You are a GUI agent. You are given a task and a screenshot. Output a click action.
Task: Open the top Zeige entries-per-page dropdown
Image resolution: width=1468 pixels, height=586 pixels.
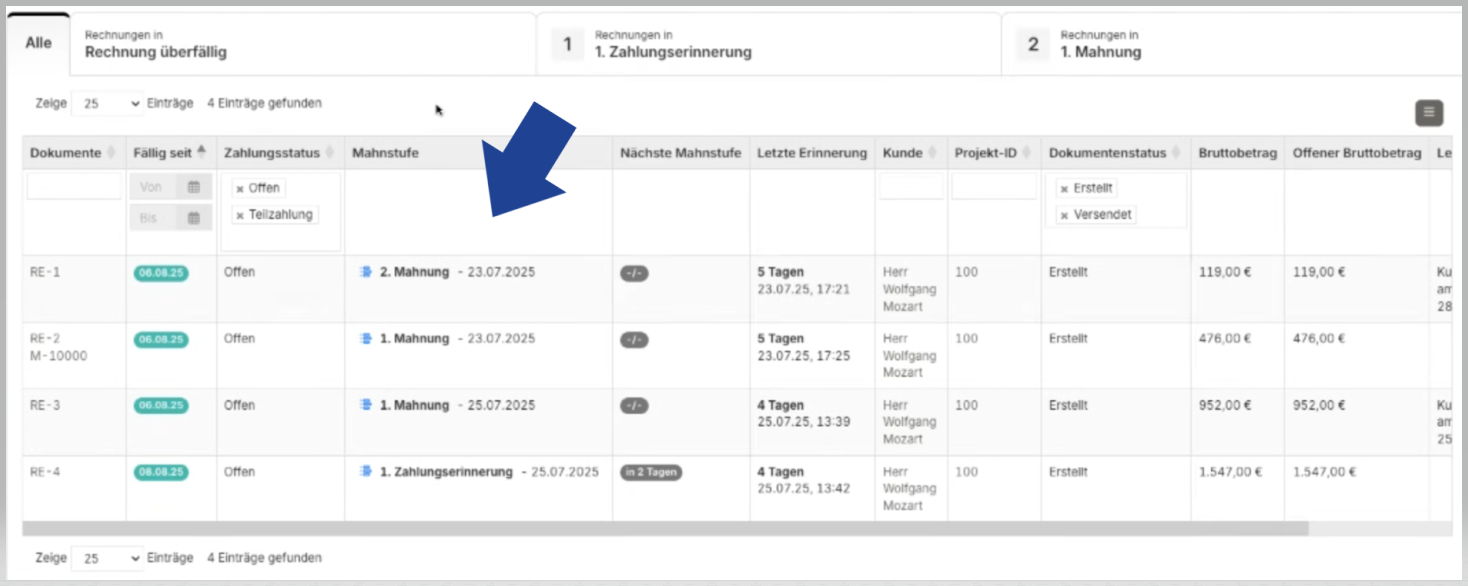pos(107,104)
